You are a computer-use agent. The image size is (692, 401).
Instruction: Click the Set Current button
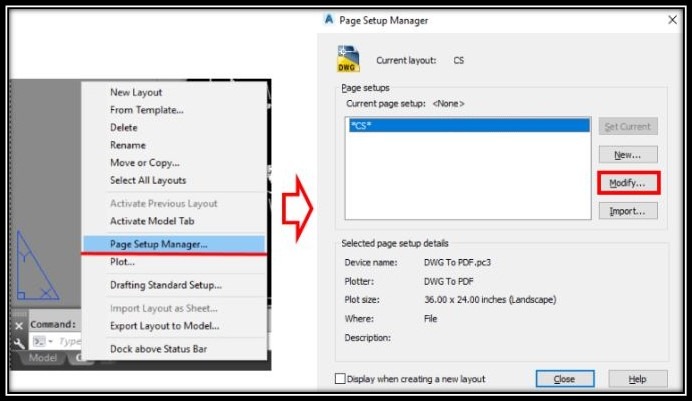pyautogui.click(x=628, y=127)
